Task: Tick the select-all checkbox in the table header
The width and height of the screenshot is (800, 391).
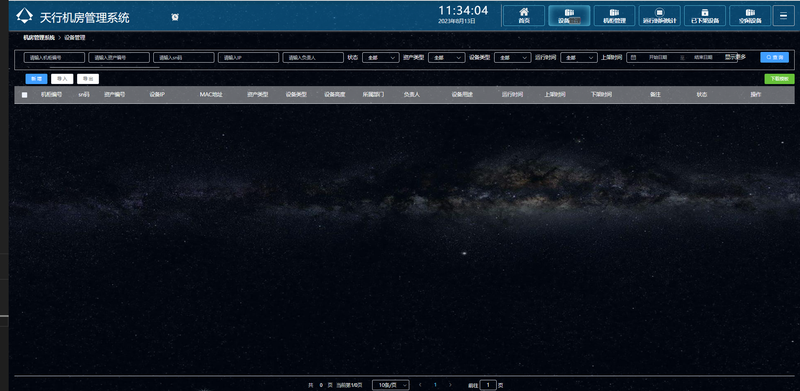Action: pyautogui.click(x=24, y=95)
